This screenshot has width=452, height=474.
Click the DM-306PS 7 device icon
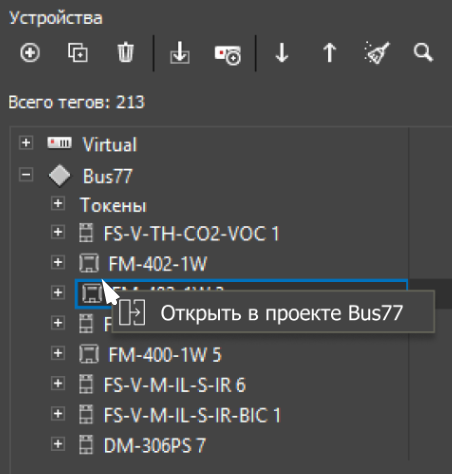(x=86, y=445)
